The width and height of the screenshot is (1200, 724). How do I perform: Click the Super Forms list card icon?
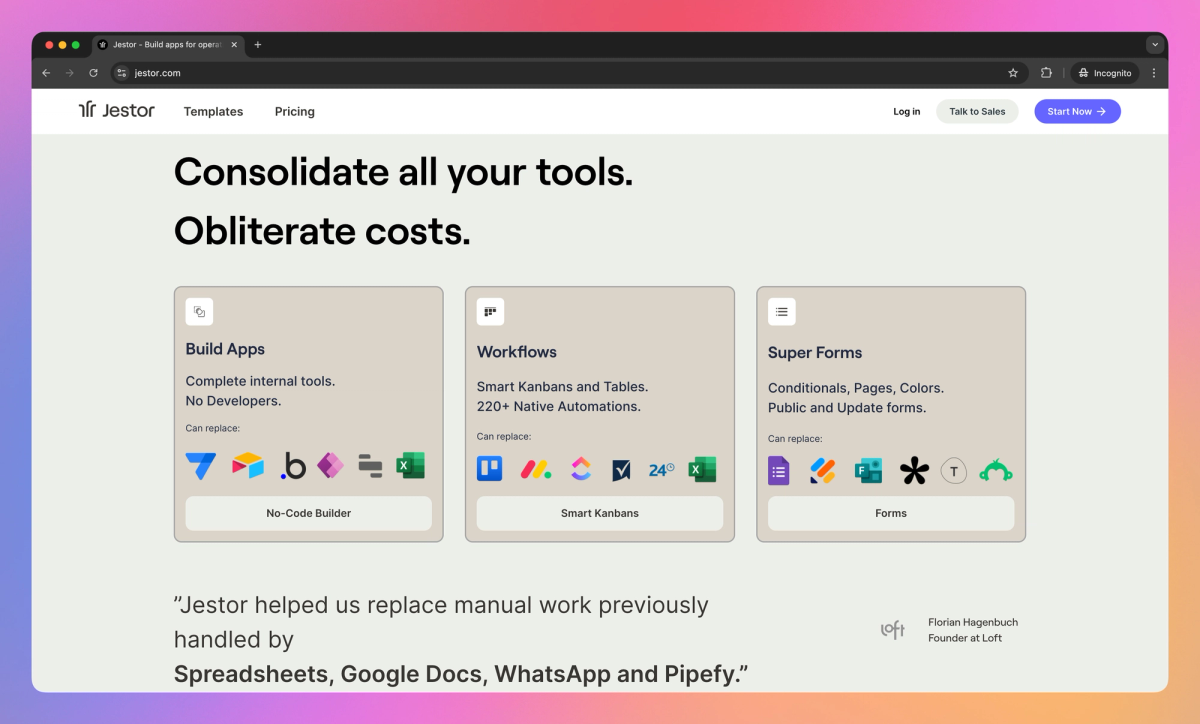click(782, 312)
